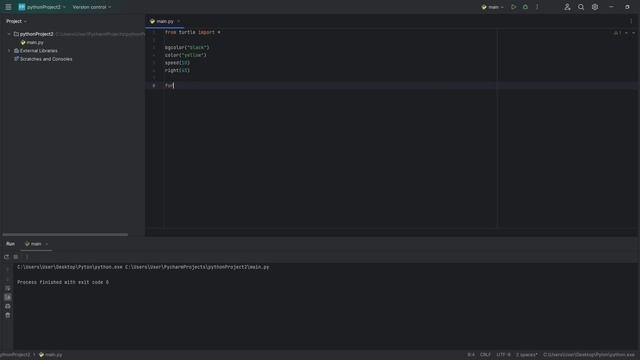Click the warnings indicator in the editor
640x360 pixels.
[x=617, y=33]
